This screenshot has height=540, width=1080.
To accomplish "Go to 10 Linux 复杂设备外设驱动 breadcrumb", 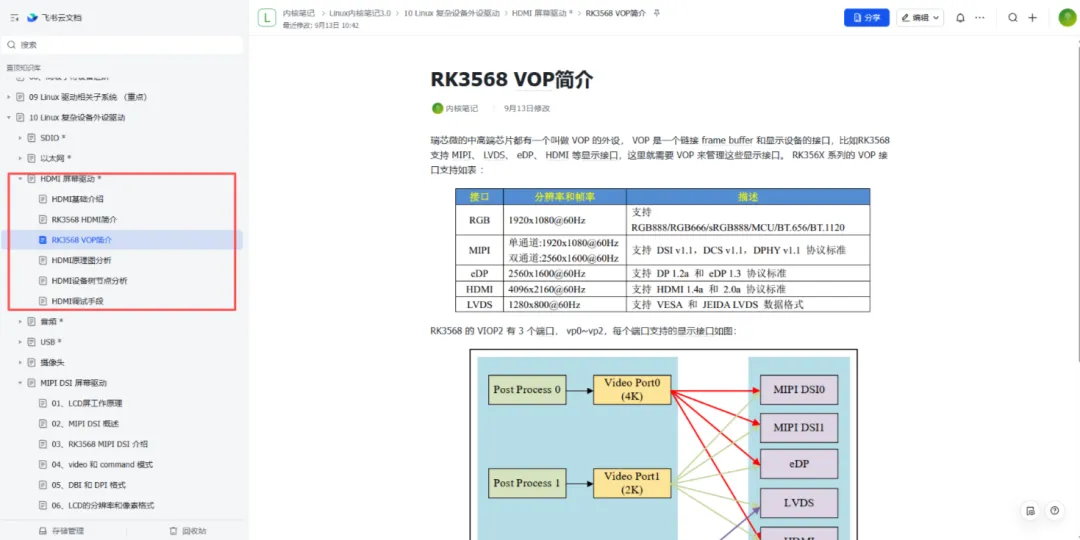I will (451, 13).
